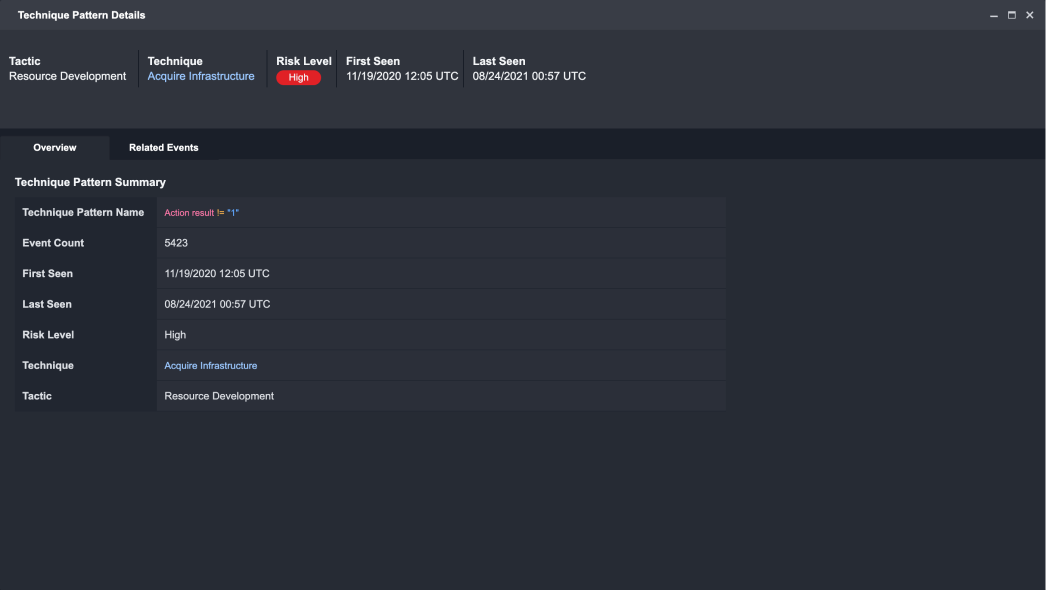This screenshot has height=590, width=1046.
Task: Click the High value in Risk Level row
Action: point(175,335)
